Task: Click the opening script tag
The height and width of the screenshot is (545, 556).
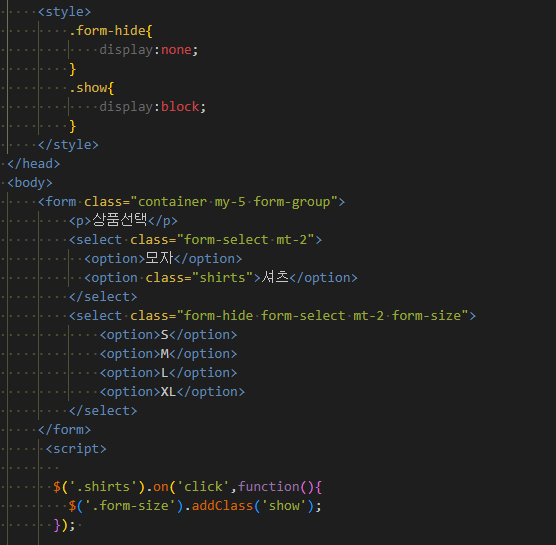Action: pos(76,449)
